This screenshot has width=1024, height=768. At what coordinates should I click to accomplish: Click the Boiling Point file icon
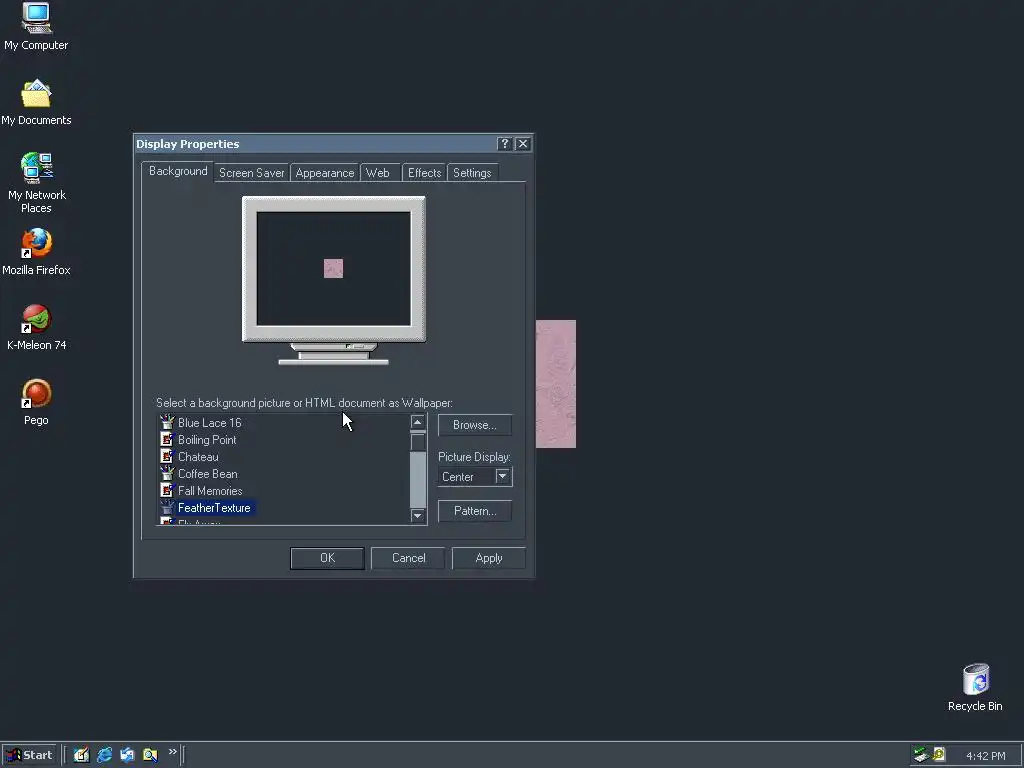pos(167,439)
